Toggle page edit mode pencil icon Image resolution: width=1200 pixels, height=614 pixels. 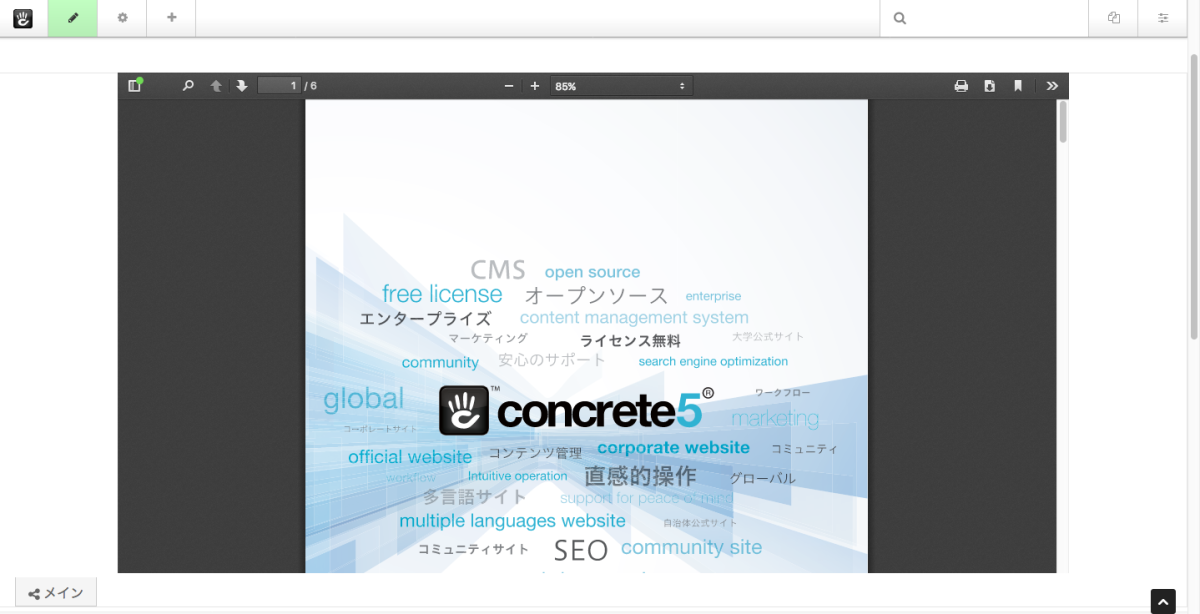73,18
